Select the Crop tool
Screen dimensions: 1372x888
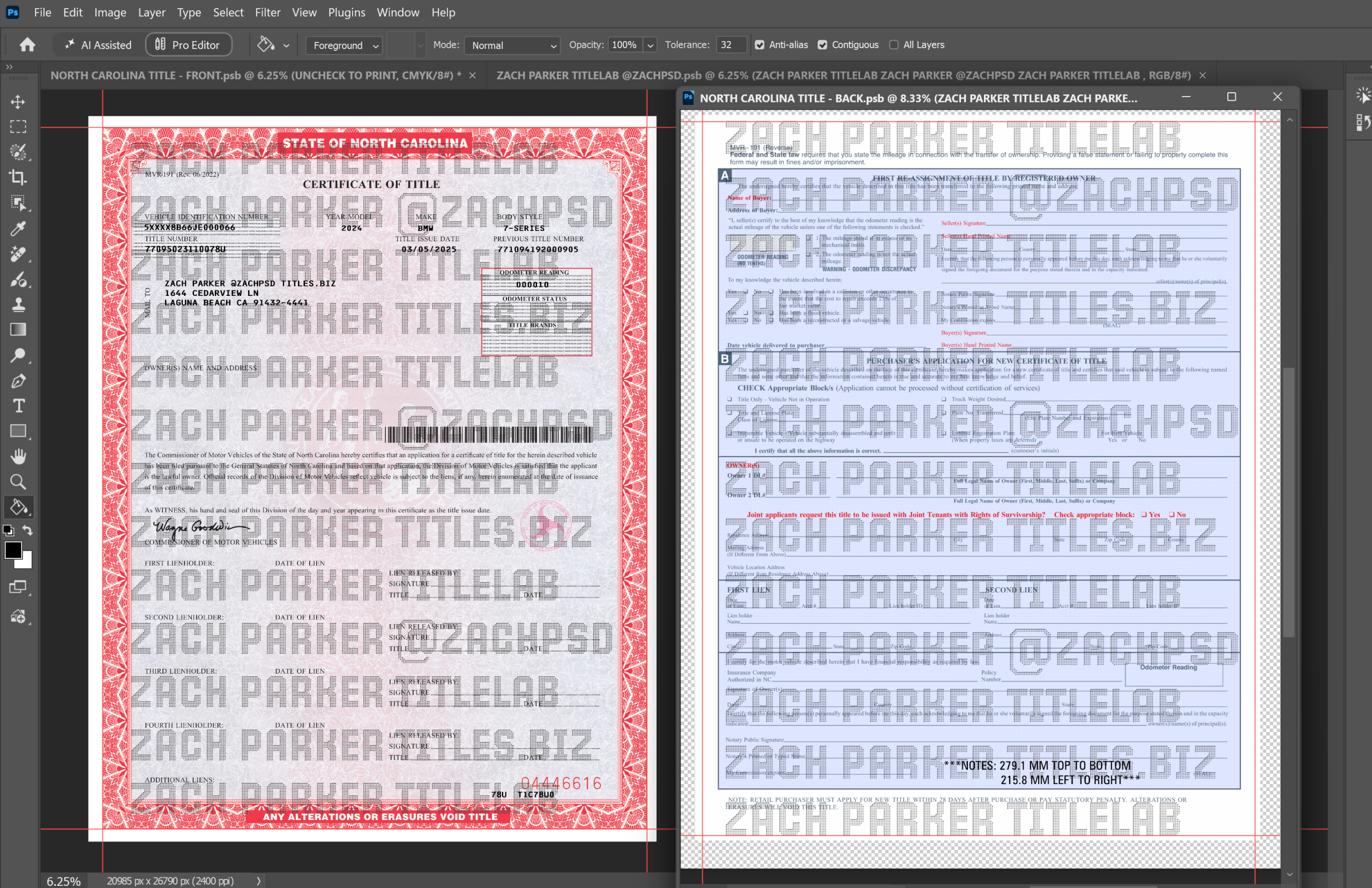pos(18,177)
